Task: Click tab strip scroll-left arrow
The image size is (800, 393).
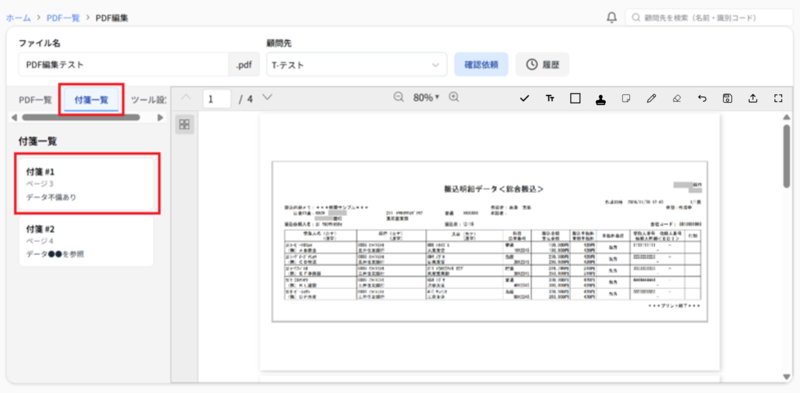Action: pyautogui.click(x=14, y=117)
